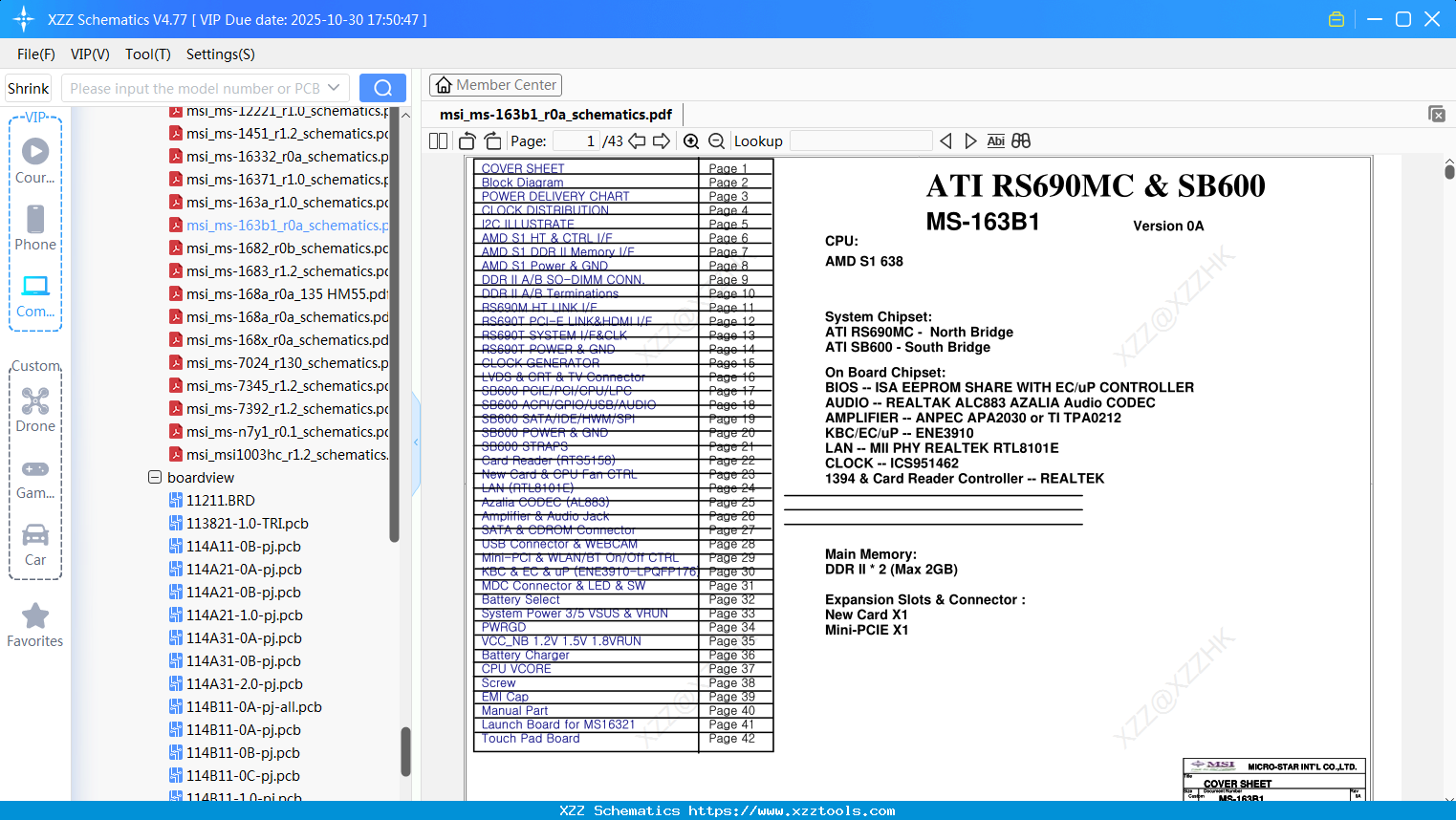
Task: Find next lookup match
Action: 970,141
